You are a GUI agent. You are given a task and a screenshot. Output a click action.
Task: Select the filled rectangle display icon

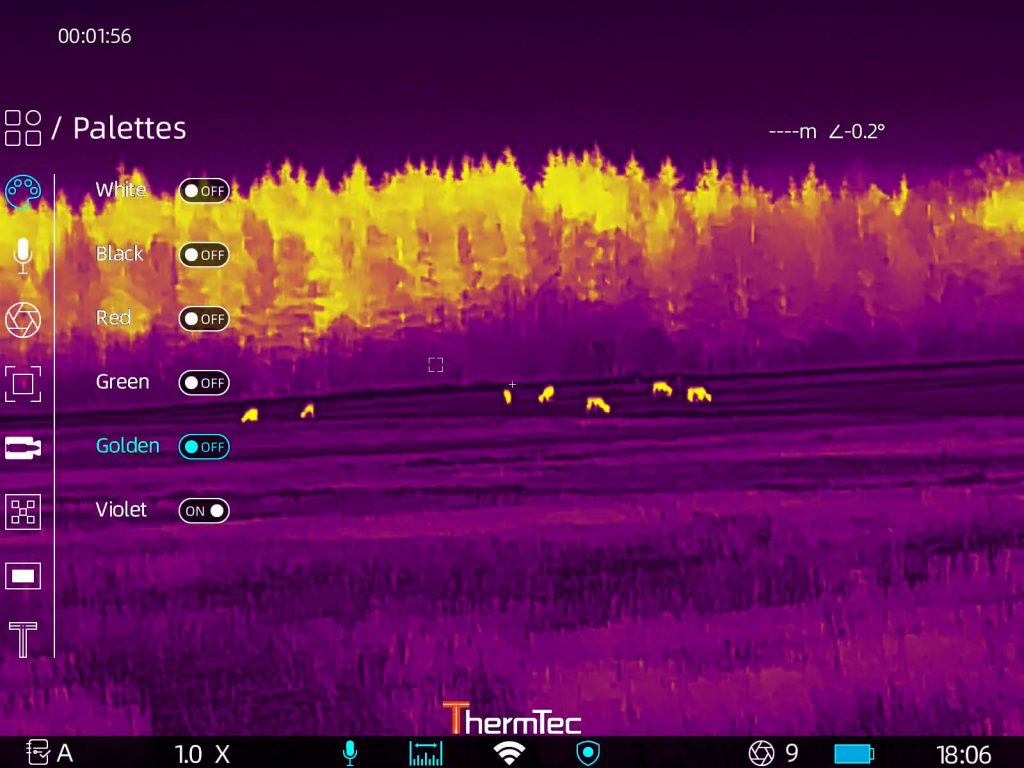pos(23,576)
